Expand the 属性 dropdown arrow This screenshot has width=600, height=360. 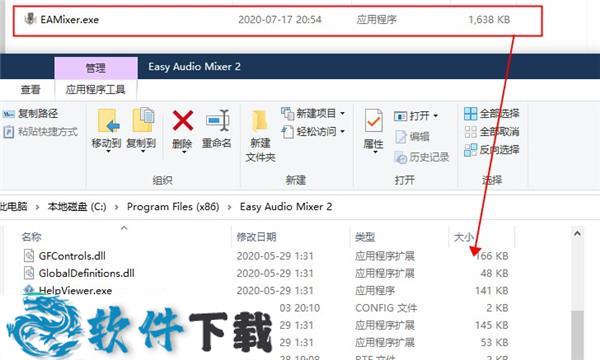(375, 152)
